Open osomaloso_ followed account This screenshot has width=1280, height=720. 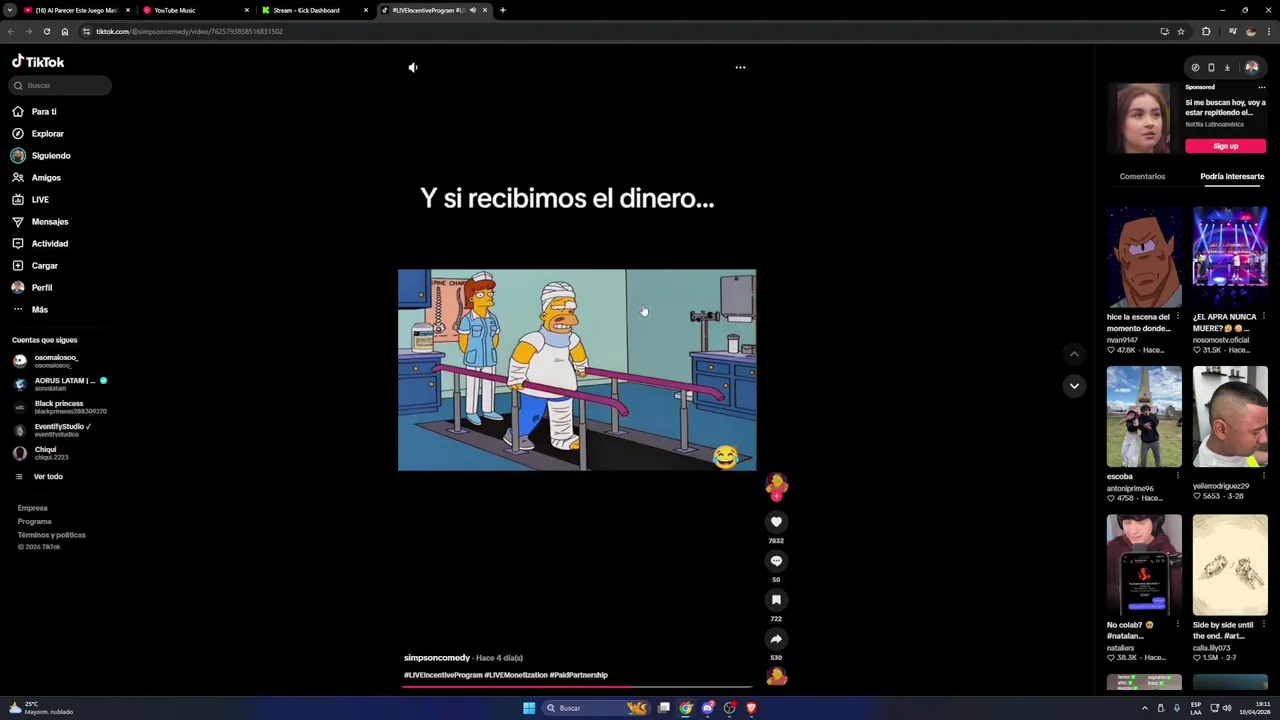pyautogui.click(x=57, y=360)
